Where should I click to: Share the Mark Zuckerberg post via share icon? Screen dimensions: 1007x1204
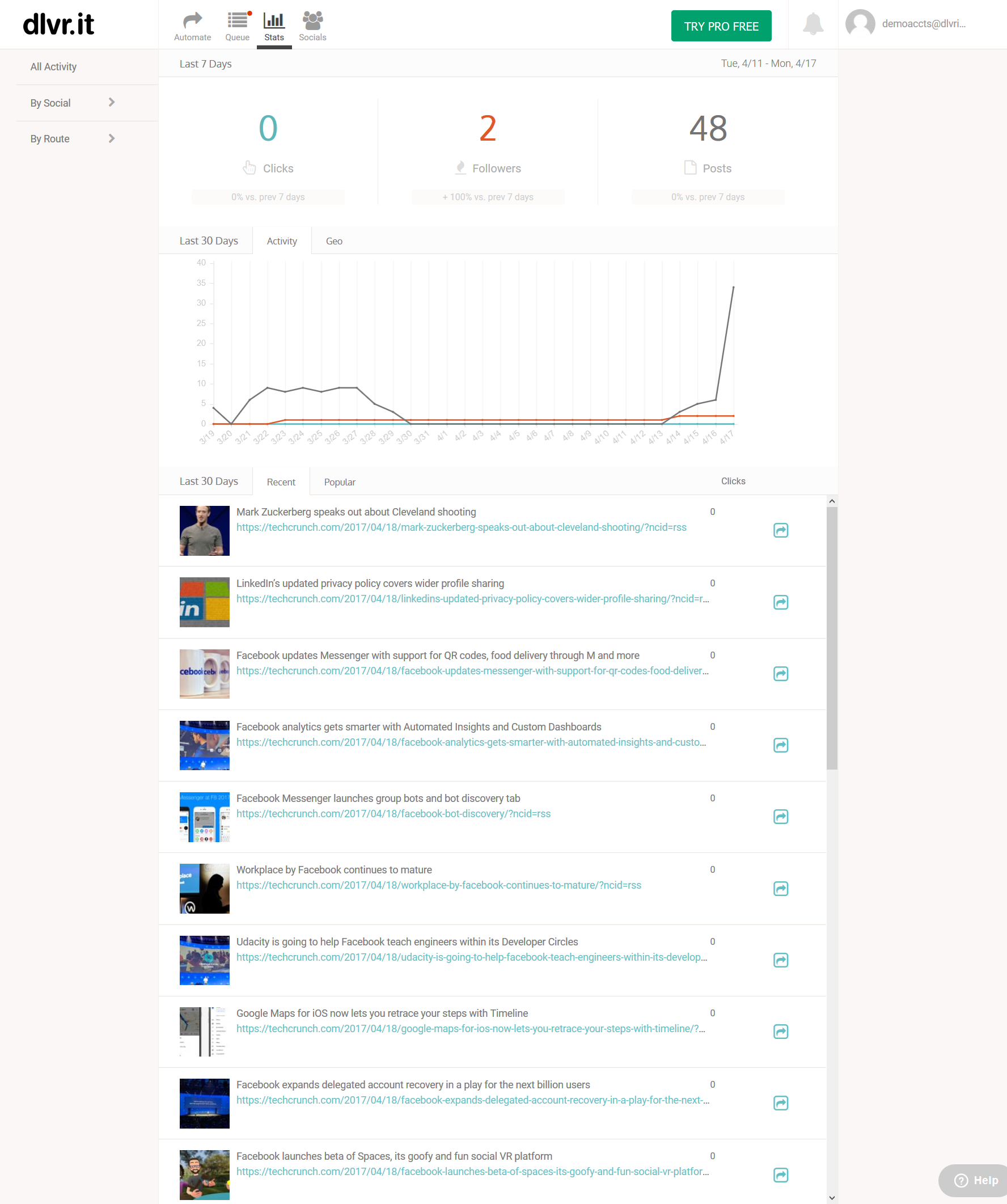point(780,530)
